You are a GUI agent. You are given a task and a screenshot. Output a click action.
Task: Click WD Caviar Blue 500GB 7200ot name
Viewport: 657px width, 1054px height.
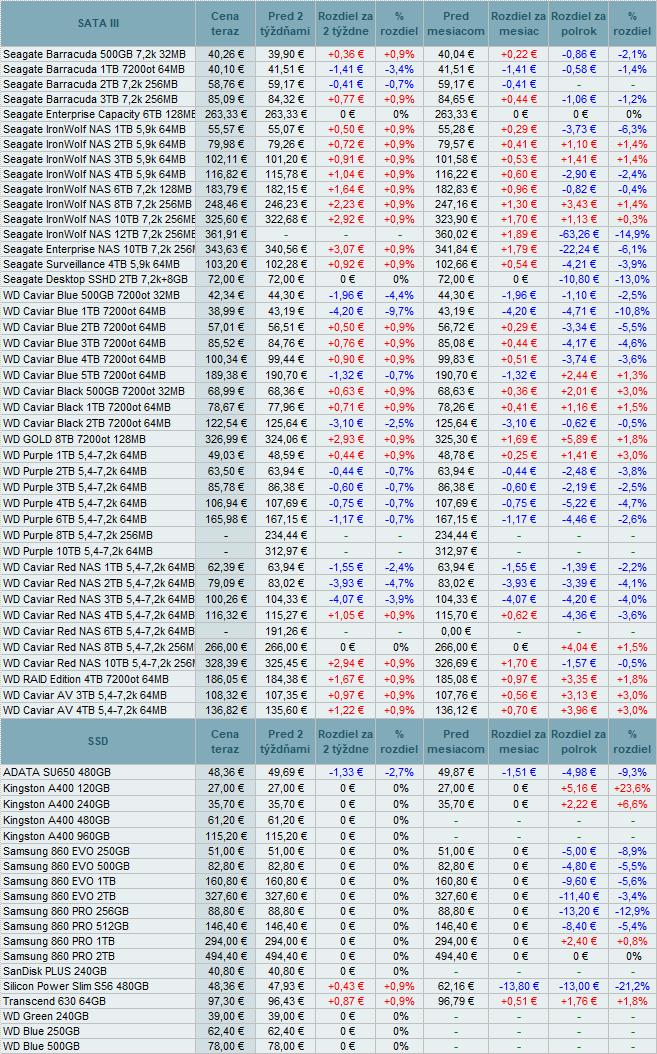tap(91, 295)
